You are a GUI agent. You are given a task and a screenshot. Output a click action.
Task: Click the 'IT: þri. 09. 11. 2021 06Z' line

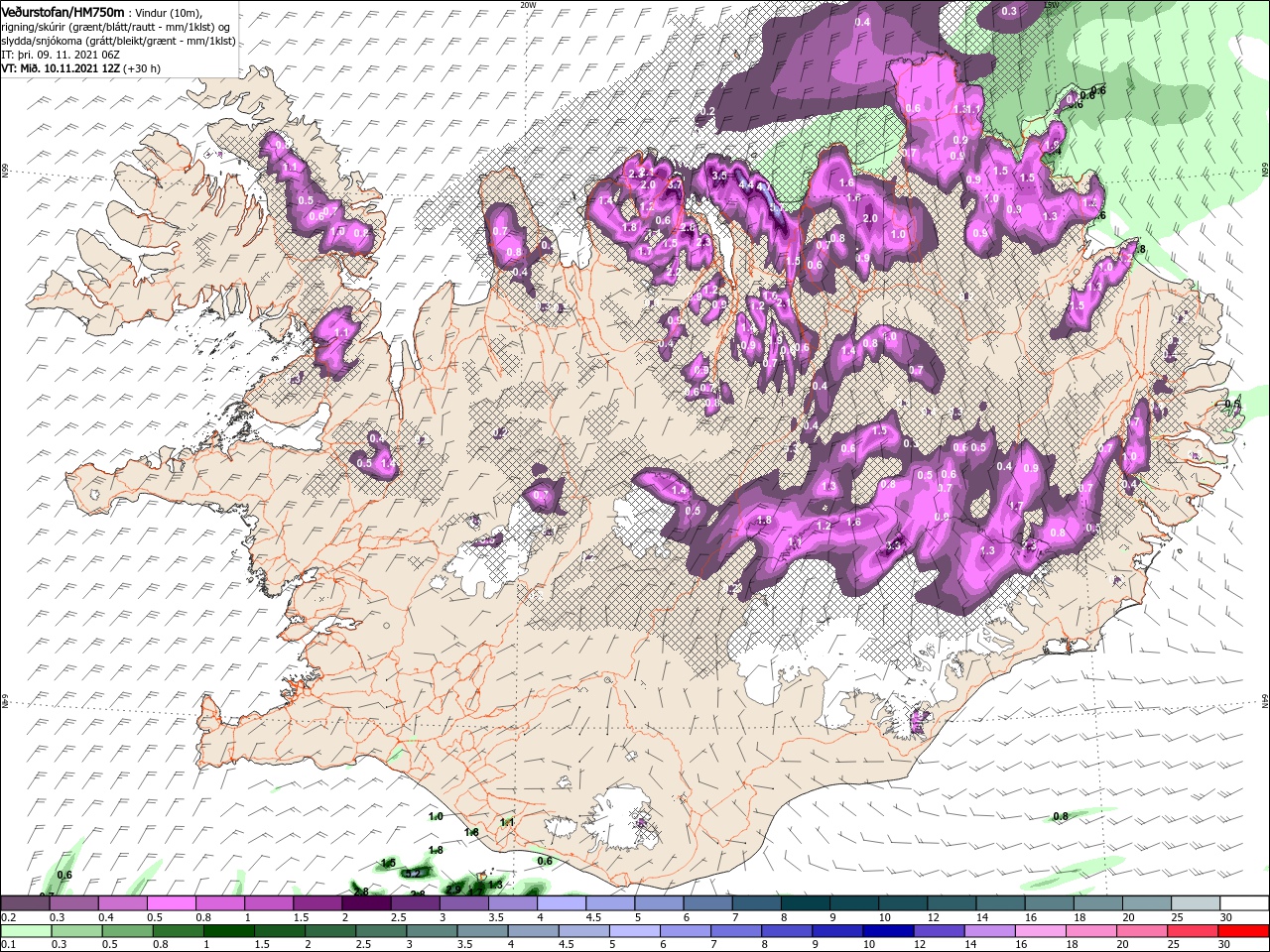click(x=61, y=55)
